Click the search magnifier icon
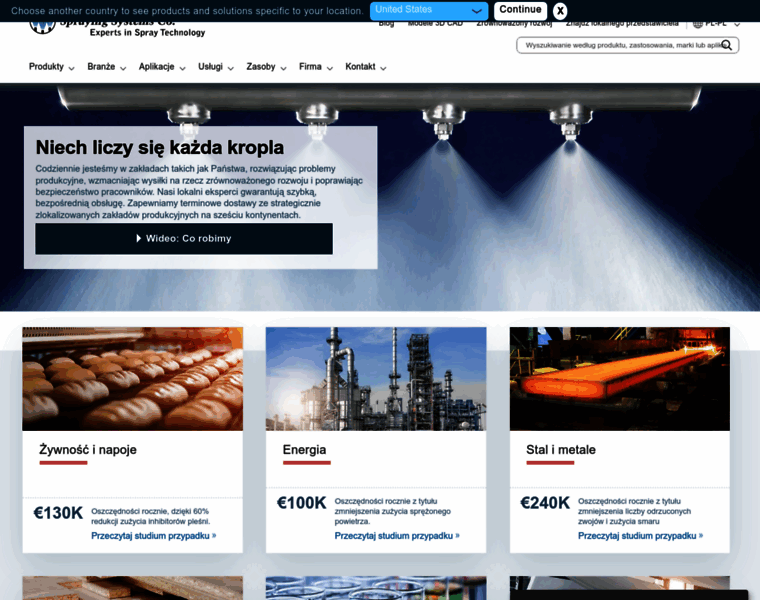The height and width of the screenshot is (600, 760). [x=728, y=45]
